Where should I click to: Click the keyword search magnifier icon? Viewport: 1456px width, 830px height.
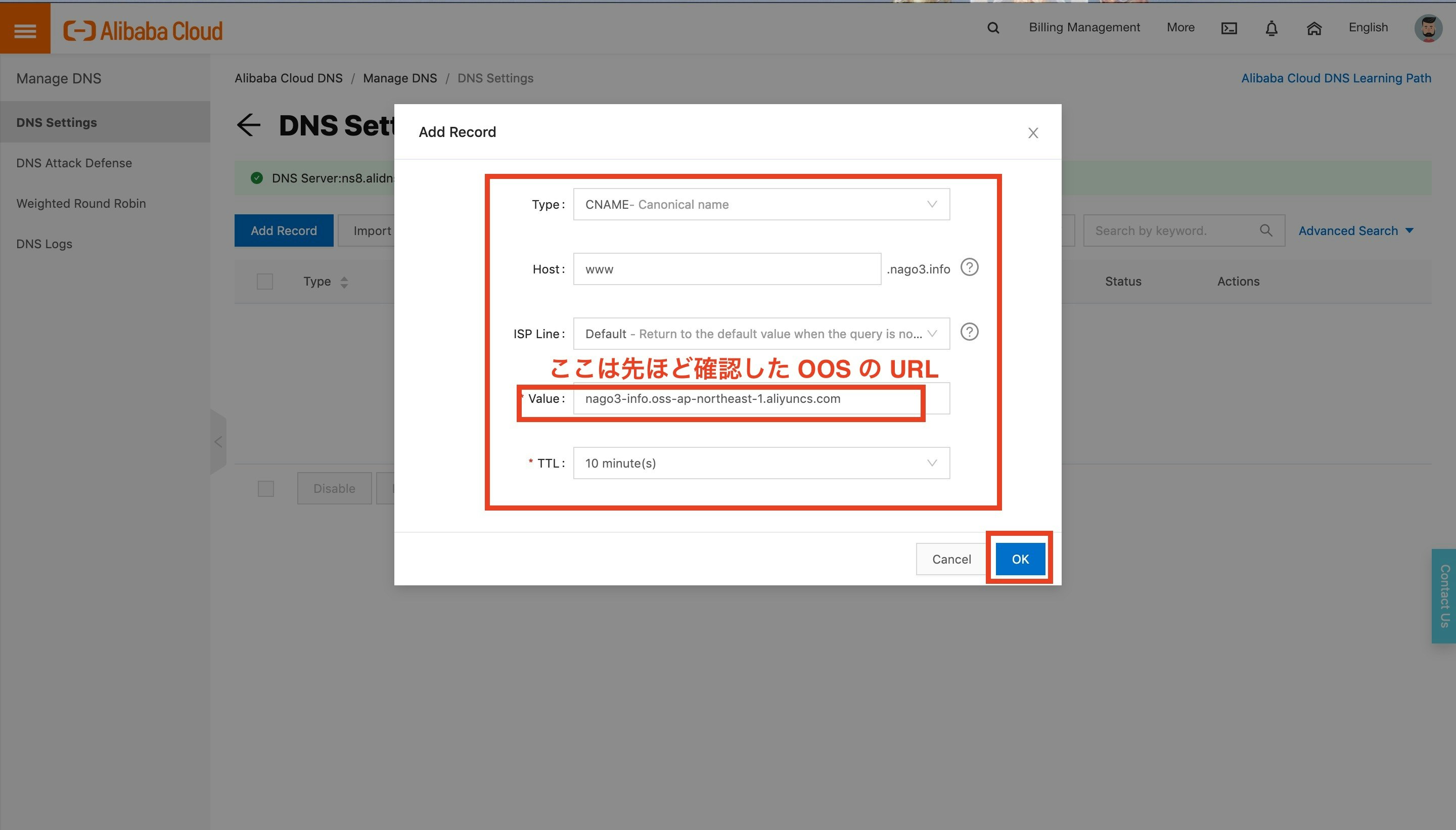pyautogui.click(x=1265, y=230)
